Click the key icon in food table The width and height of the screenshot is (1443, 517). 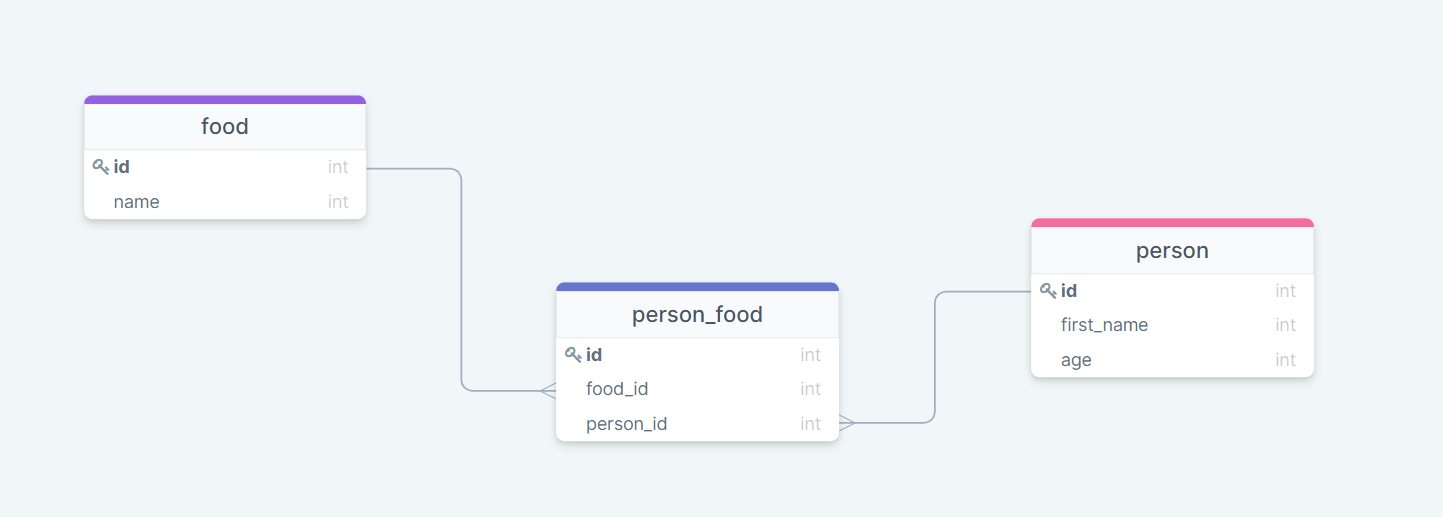(x=101, y=167)
